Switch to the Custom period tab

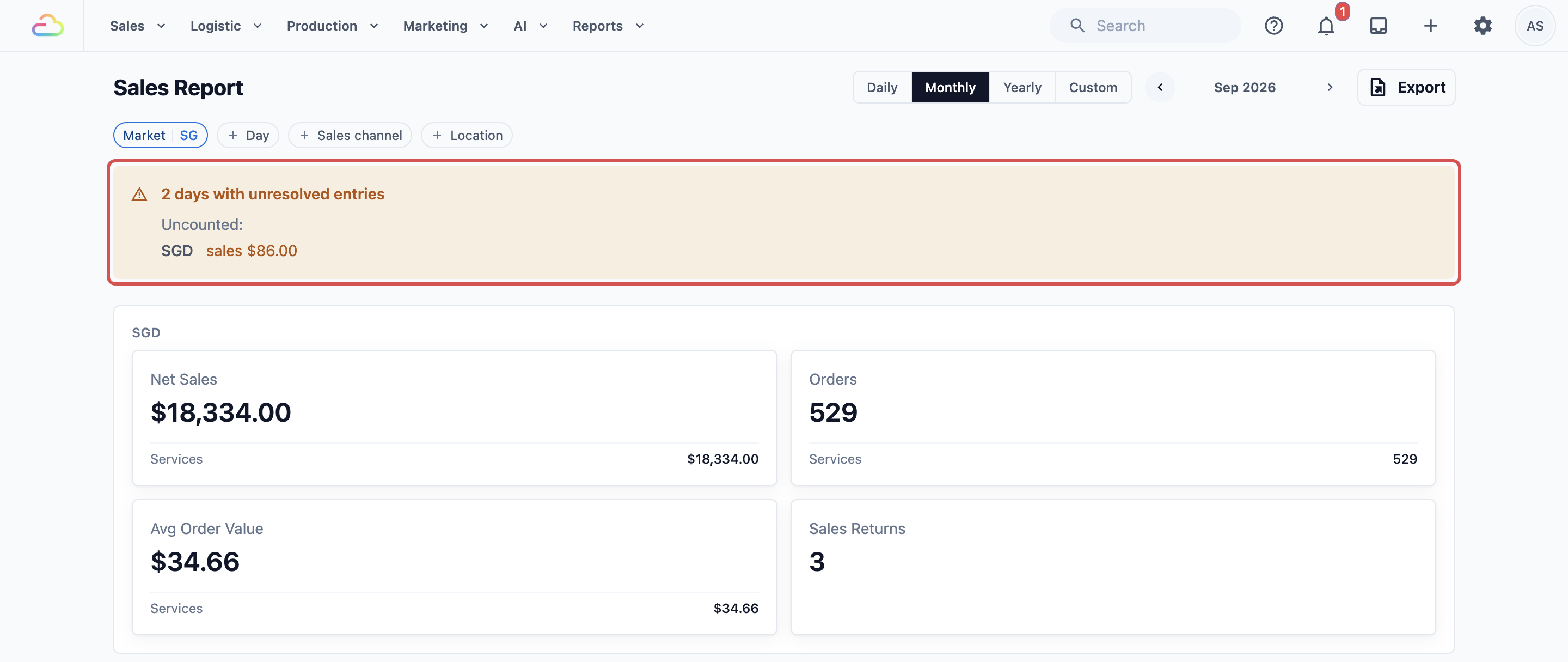[x=1093, y=87]
